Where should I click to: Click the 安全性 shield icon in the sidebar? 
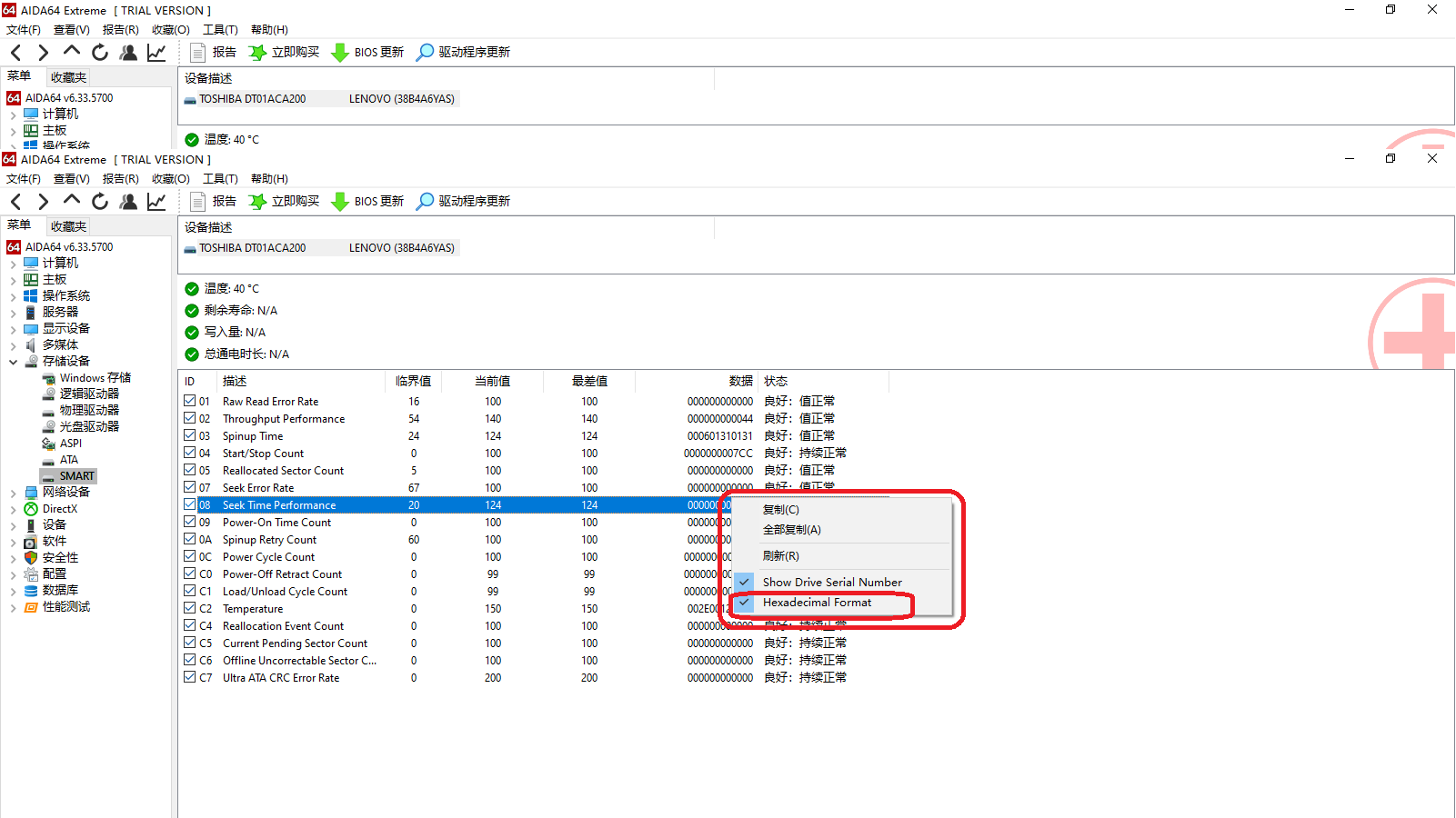click(x=31, y=558)
